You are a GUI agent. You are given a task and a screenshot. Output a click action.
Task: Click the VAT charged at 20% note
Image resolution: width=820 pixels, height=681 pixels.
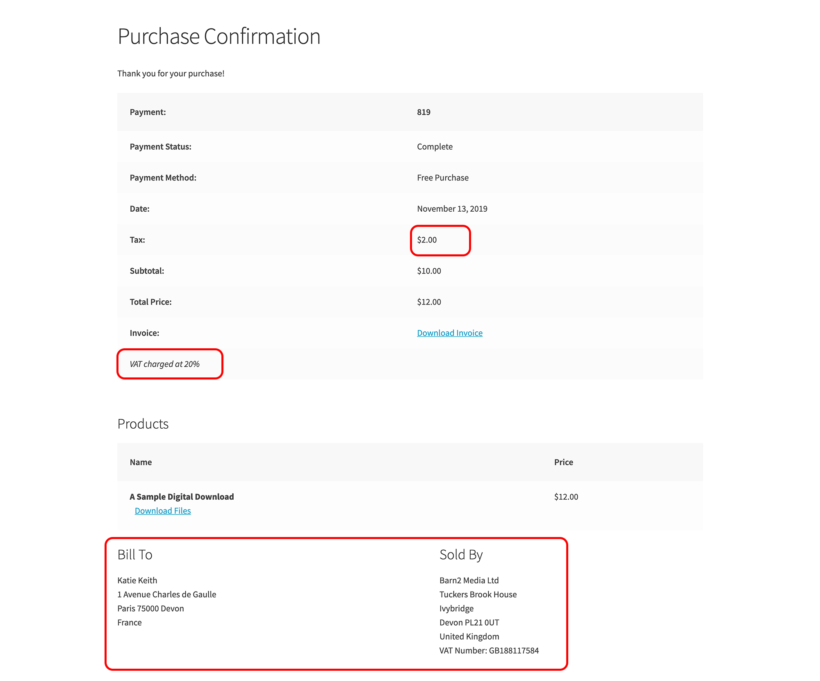(x=169, y=363)
